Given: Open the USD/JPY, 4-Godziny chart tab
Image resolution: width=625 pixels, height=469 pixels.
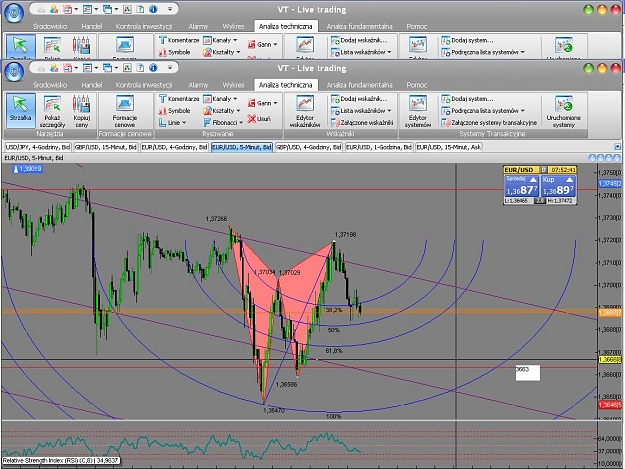Looking at the screenshot, I should 38,147.
